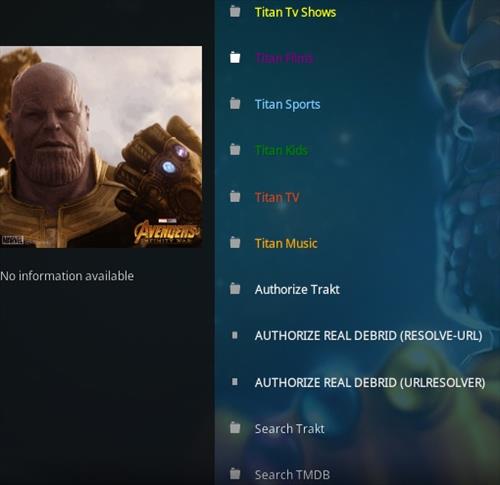Click the highlighted Titan Films folder icon
The width and height of the screenshot is (500, 485).
(x=235, y=57)
